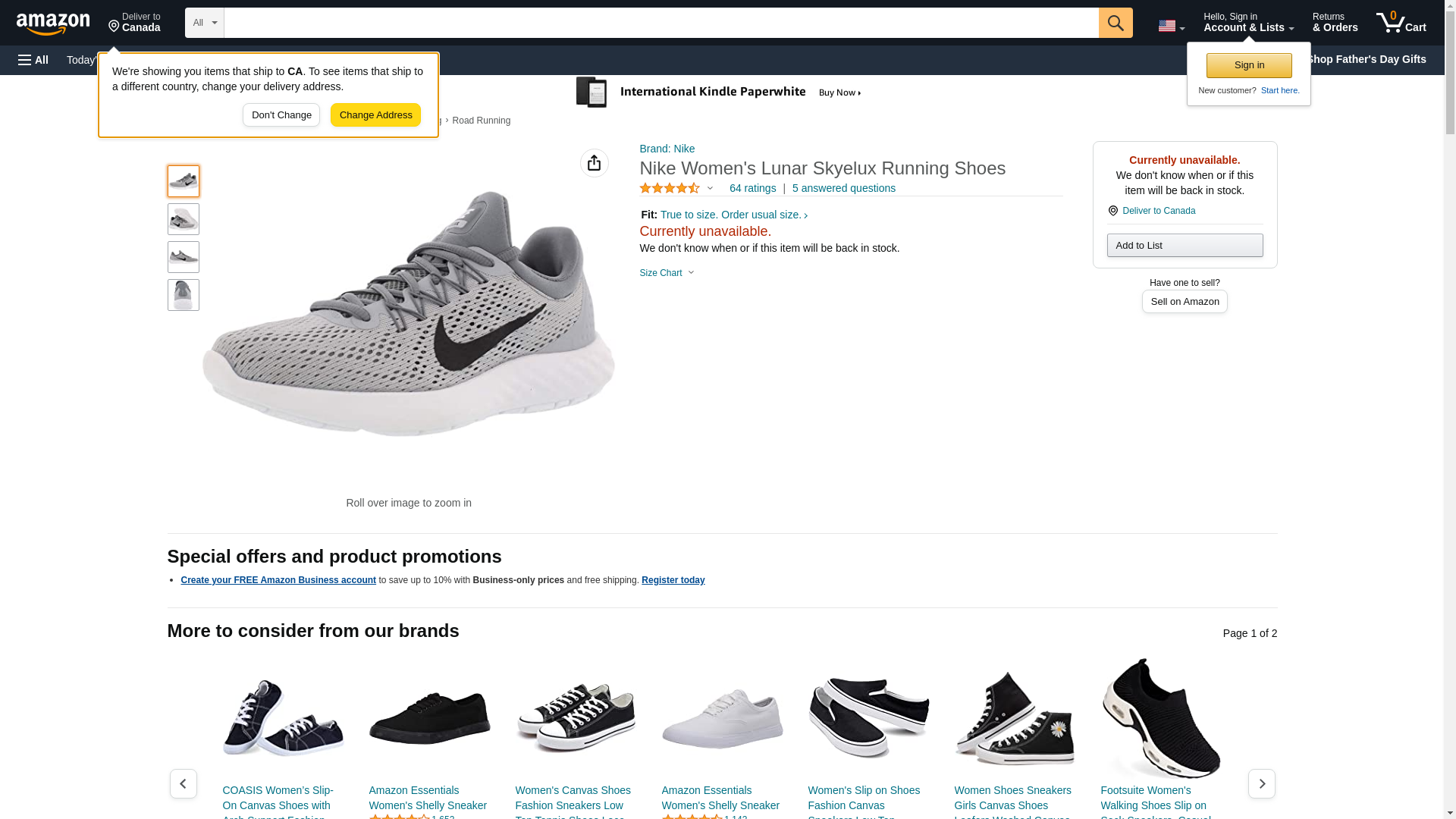Go to previous carousel page arrow
Image resolution: width=1456 pixels, height=819 pixels.
click(183, 783)
